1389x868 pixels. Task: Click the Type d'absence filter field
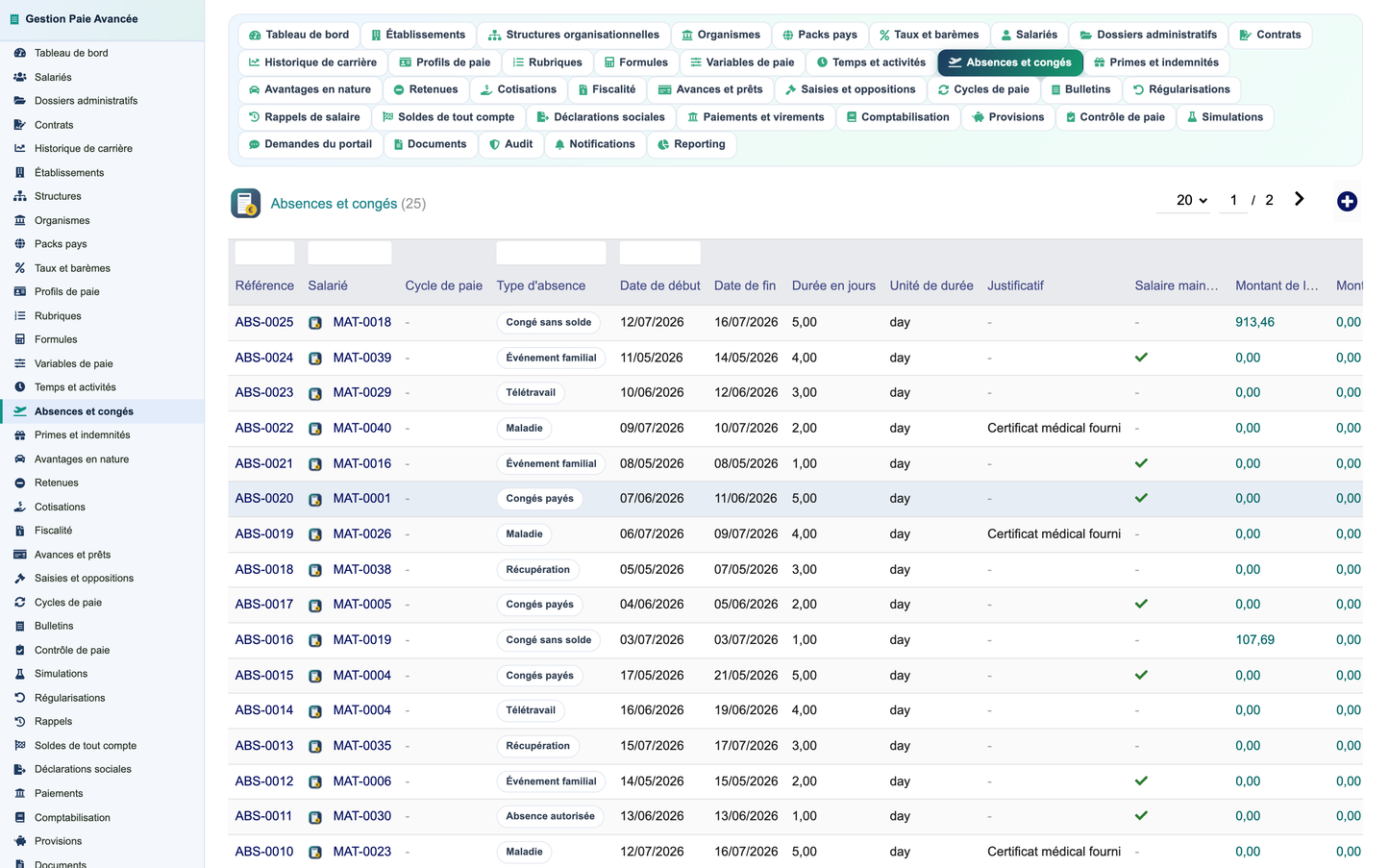coord(551,253)
